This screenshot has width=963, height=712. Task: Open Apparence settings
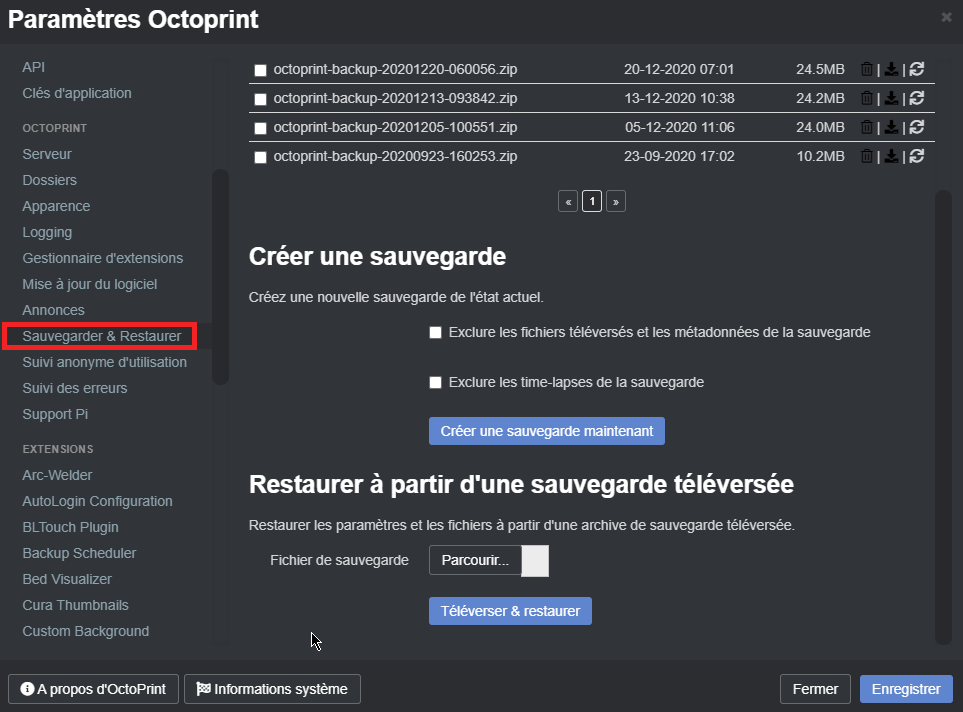tap(56, 206)
